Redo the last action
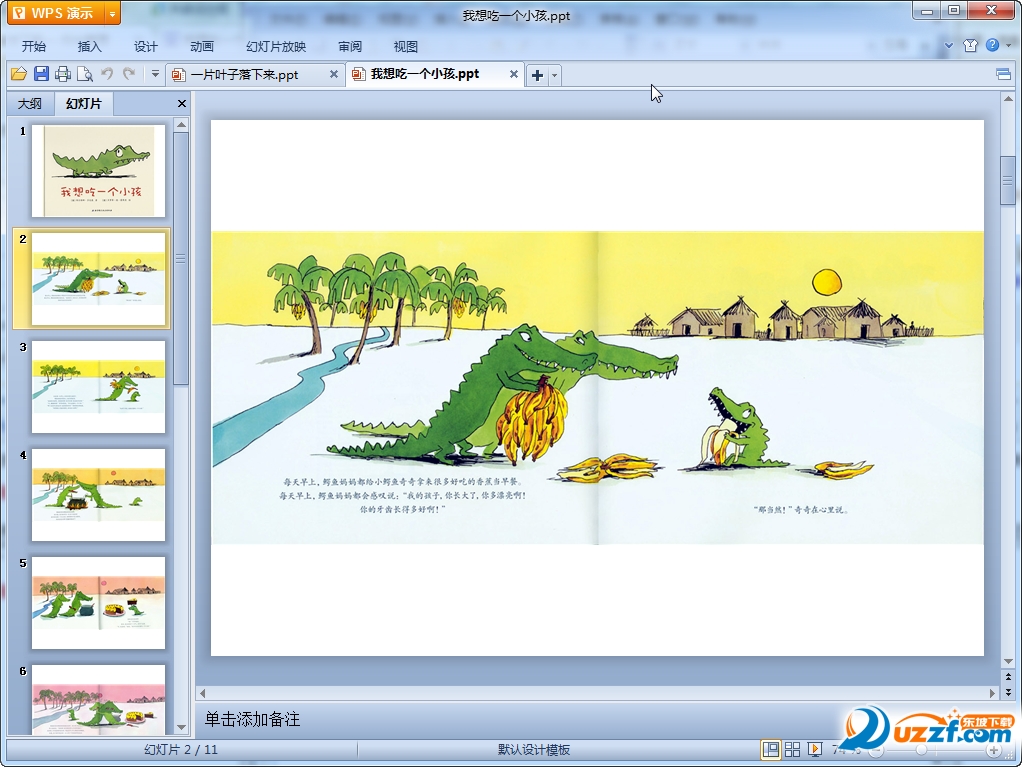The width and height of the screenshot is (1022, 767). (129, 74)
